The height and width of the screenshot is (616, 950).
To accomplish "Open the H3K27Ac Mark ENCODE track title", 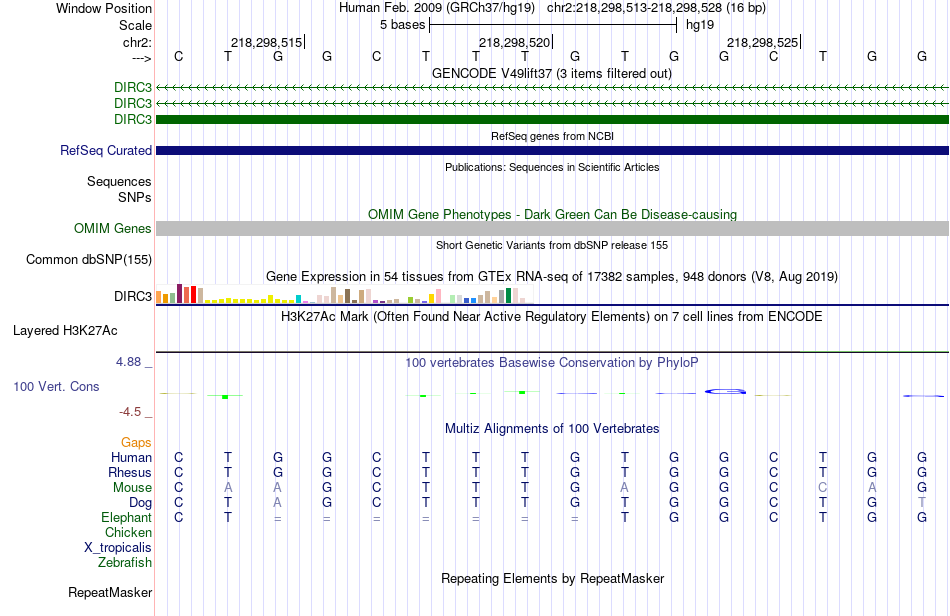I will [552, 317].
